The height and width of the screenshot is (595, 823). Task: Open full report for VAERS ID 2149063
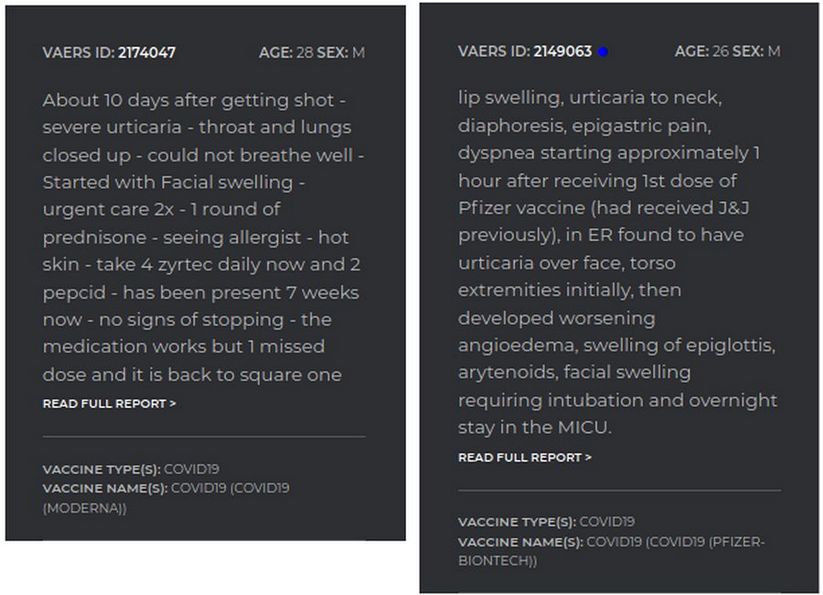click(x=525, y=458)
